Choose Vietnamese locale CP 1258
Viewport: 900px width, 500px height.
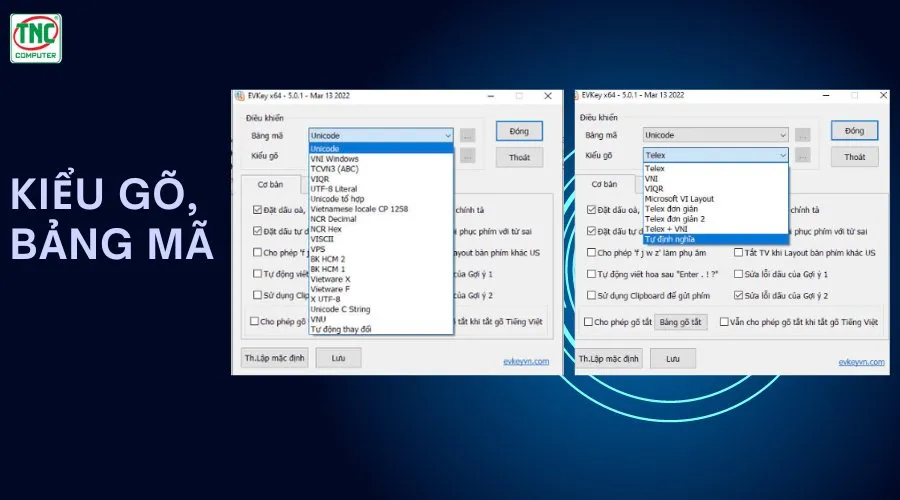tap(381, 209)
